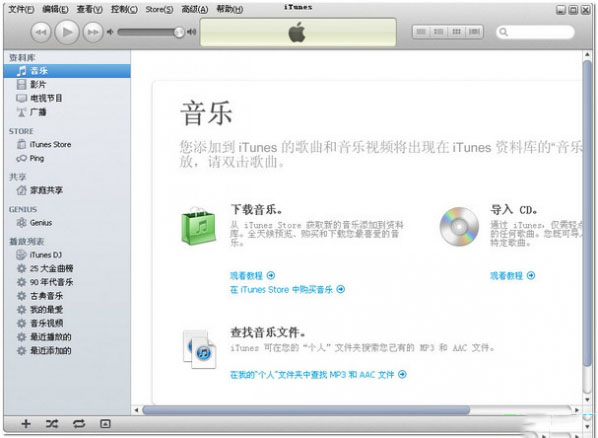This screenshot has height=438, width=598.
Task: Open the 控制(C) menu
Action: [x=124, y=9]
